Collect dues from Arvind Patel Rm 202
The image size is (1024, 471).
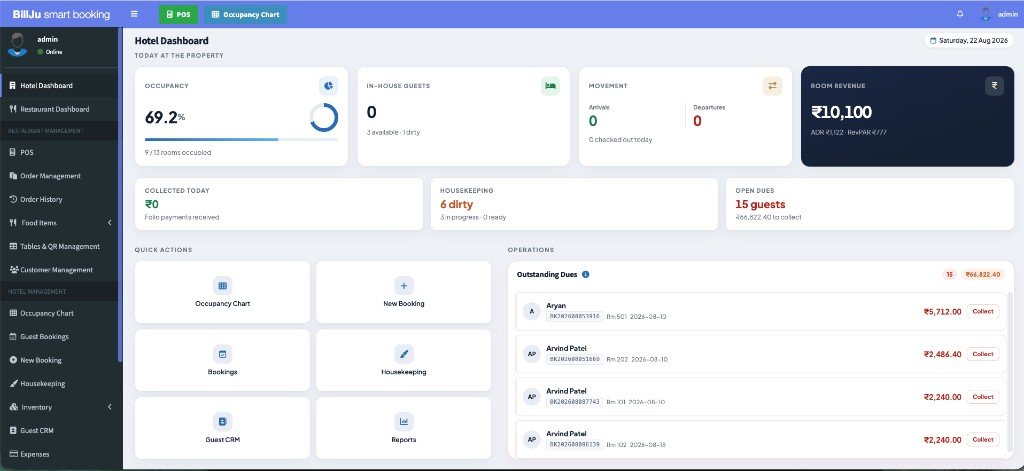pos(983,354)
